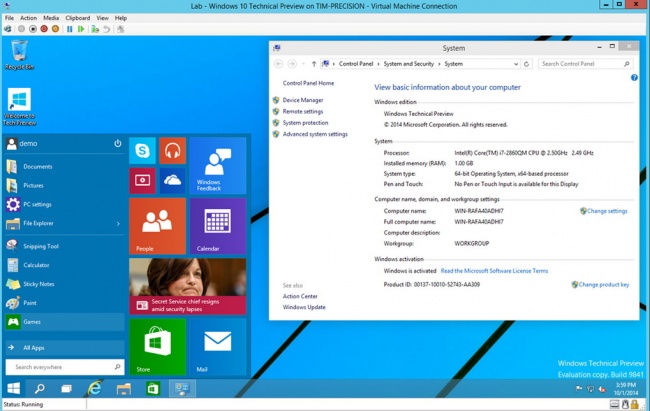650x411 pixels.
Task: Open Task View on taskbar
Action: point(66,389)
